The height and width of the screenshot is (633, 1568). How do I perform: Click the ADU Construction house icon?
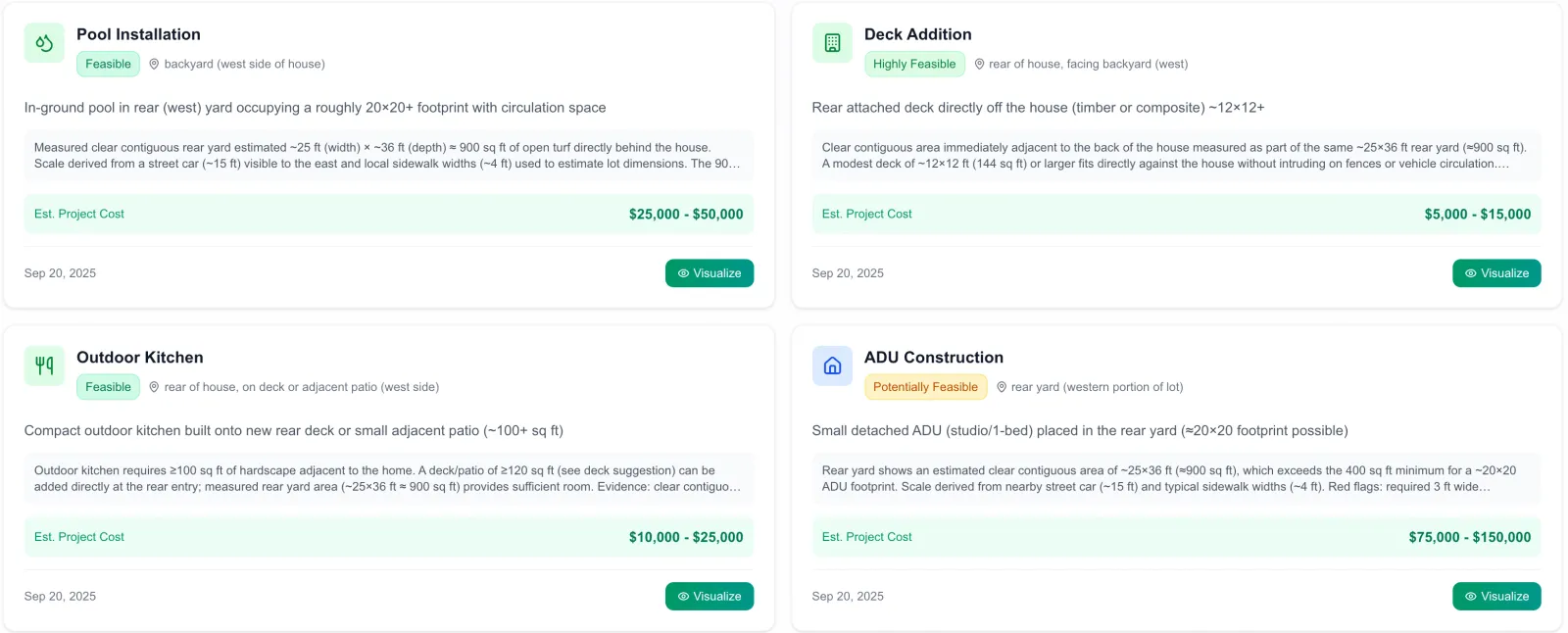pyautogui.click(x=832, y=365)
